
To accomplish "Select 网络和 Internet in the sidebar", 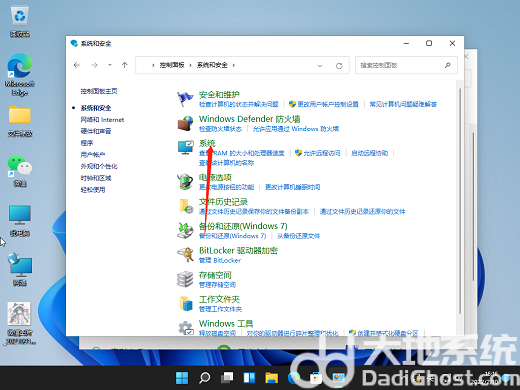I will pos(102,120).
